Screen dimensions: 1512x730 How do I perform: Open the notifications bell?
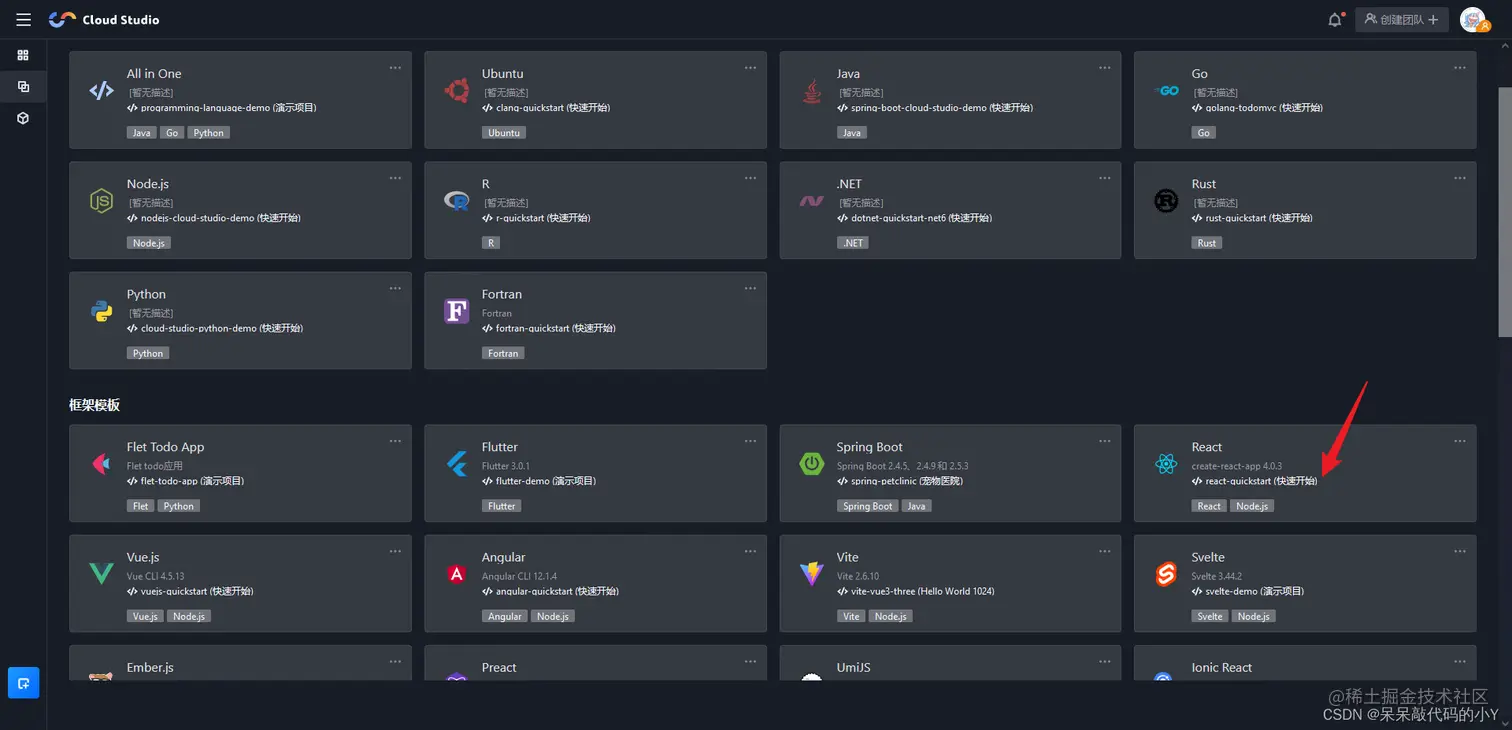[1335, 19]
